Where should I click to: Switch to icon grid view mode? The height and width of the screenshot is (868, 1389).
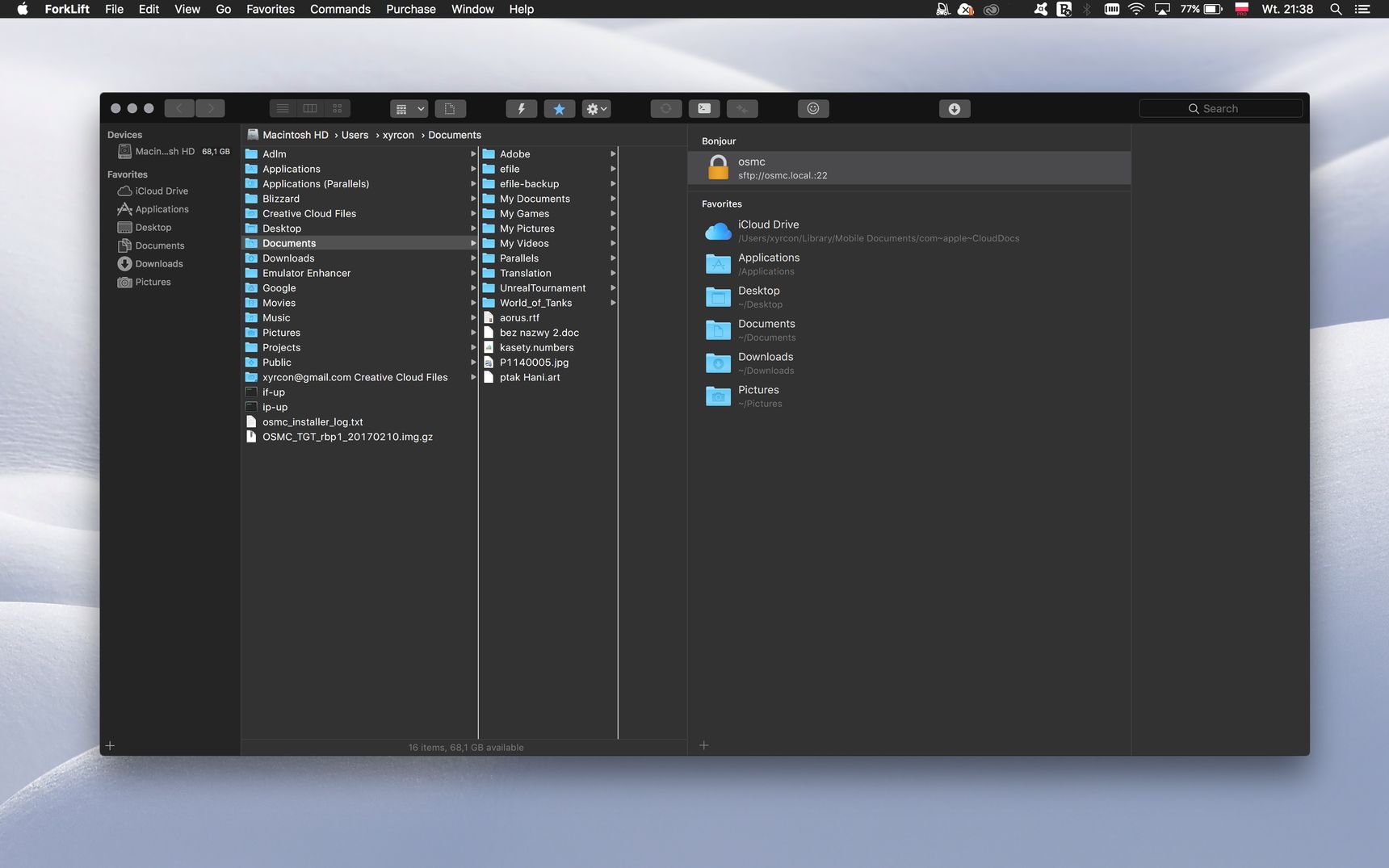pos(338,108)
